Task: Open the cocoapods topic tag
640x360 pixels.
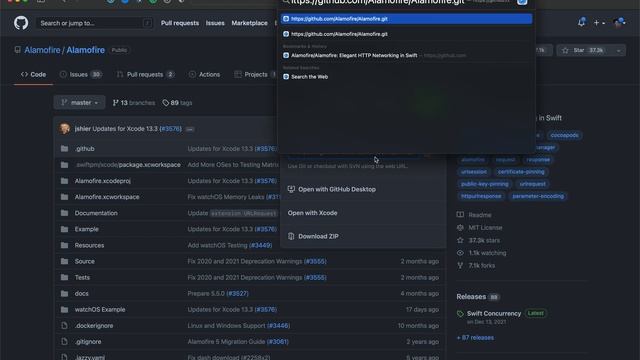Action: tap(564, 135)
